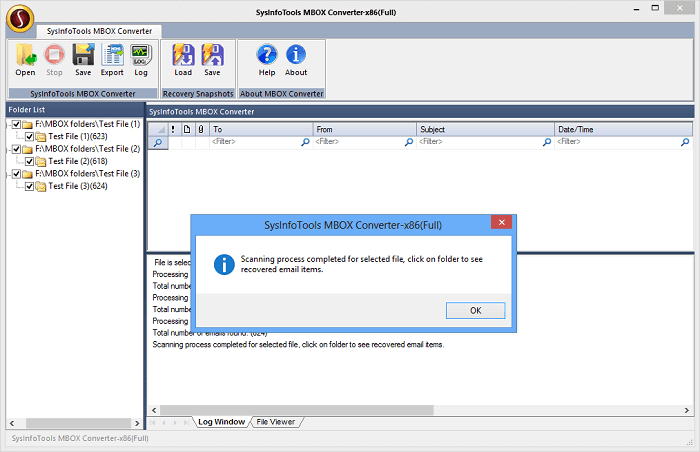The width and height of the screenshot is (700, 452).
Task: Select the Test File (3)(624) folder
Action: coord(78,186)
